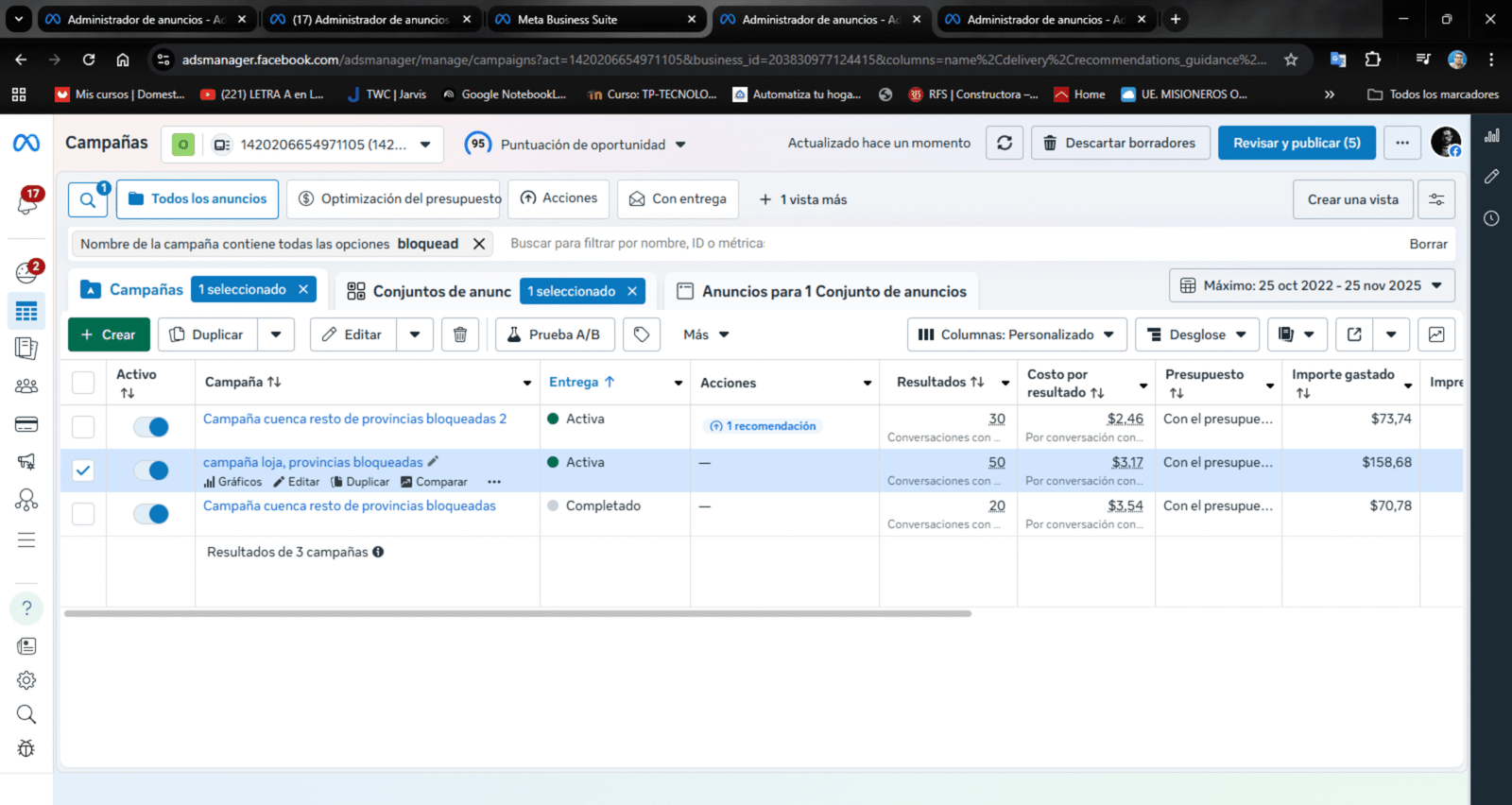Click the export share icon button

[1354, 334]
